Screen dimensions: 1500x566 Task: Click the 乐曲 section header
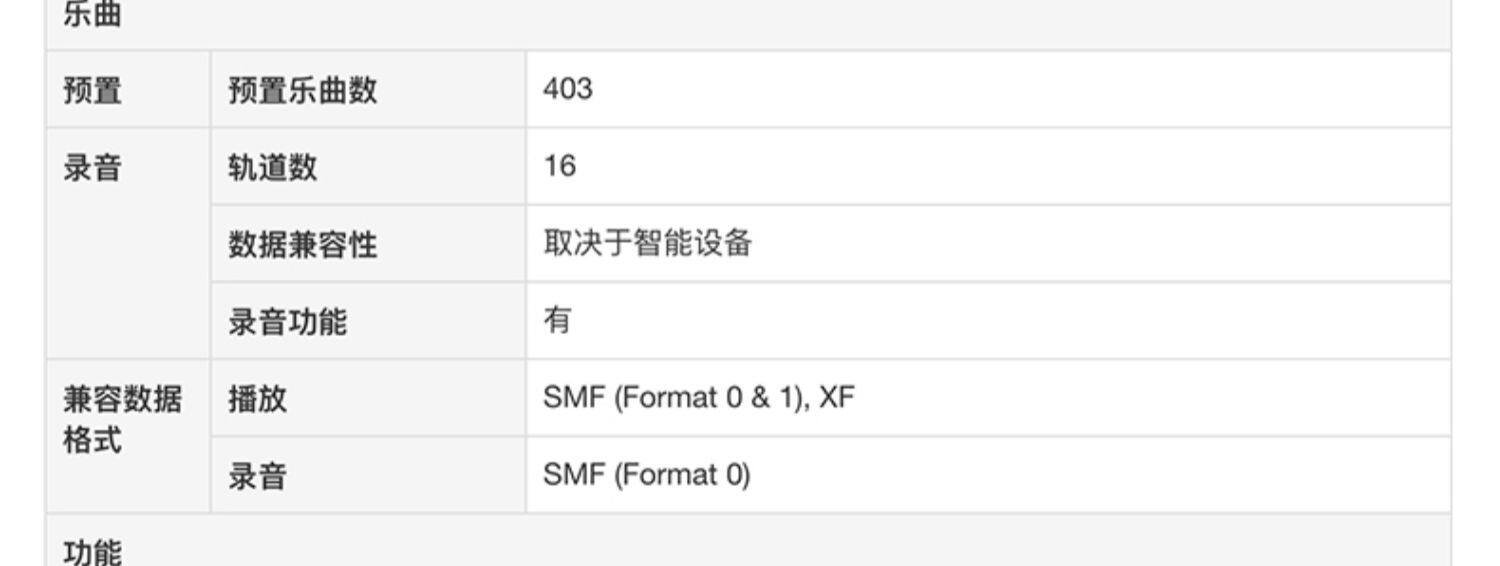coord(92,16)
